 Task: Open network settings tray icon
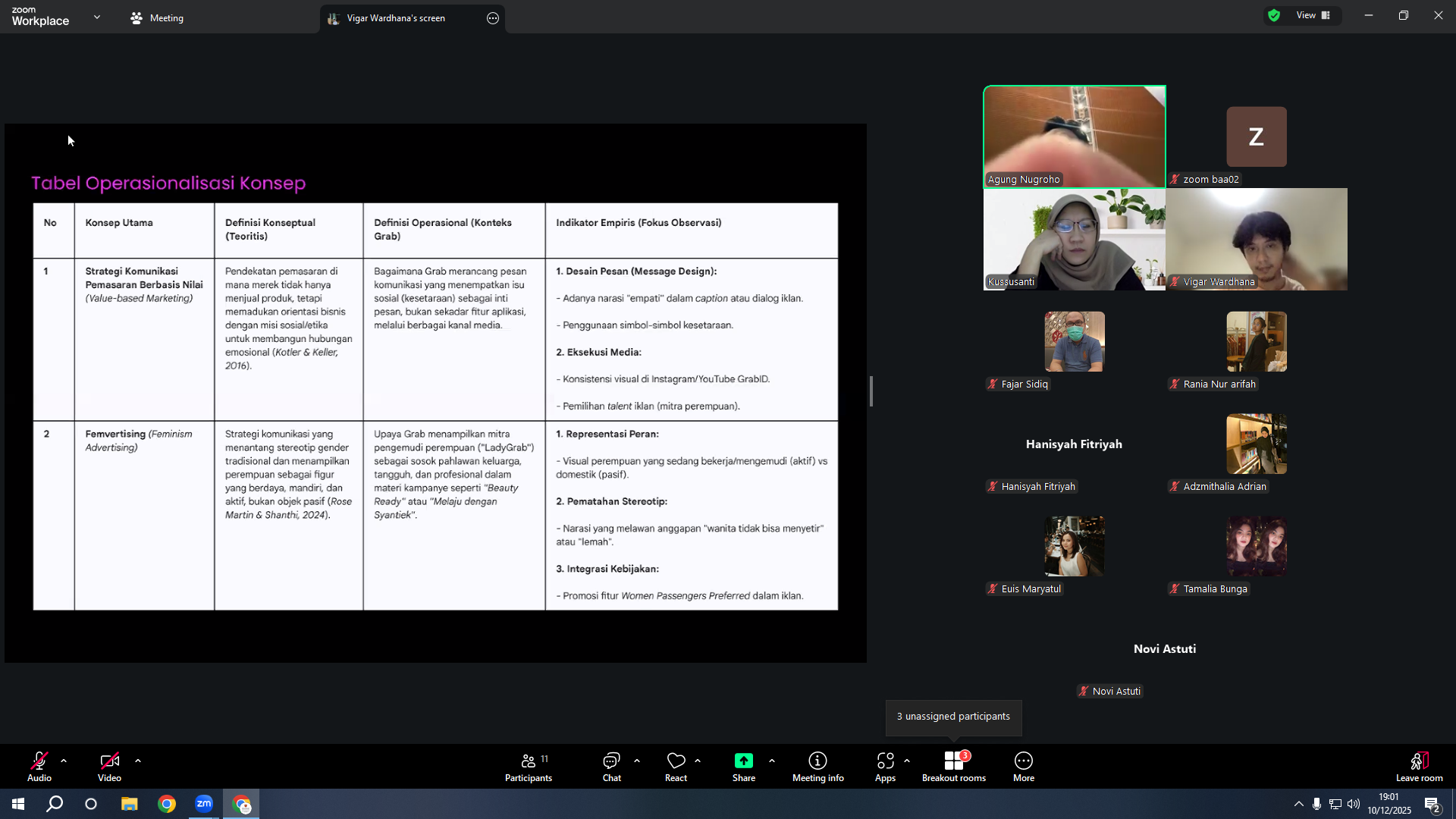tap(1335, 804)
